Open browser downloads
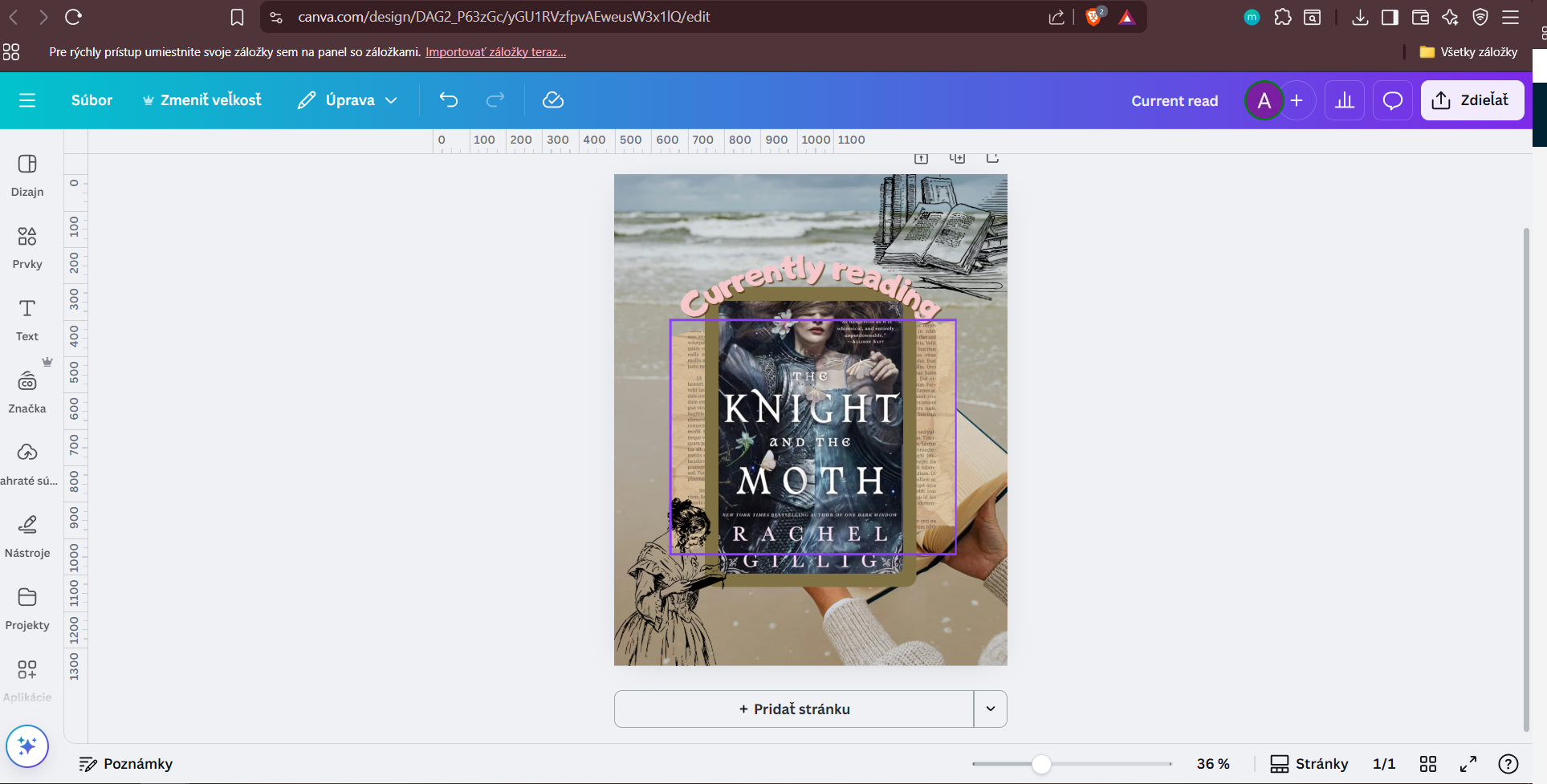Viewport: 1547px width, 784px height. click(x=1360, y=17)
